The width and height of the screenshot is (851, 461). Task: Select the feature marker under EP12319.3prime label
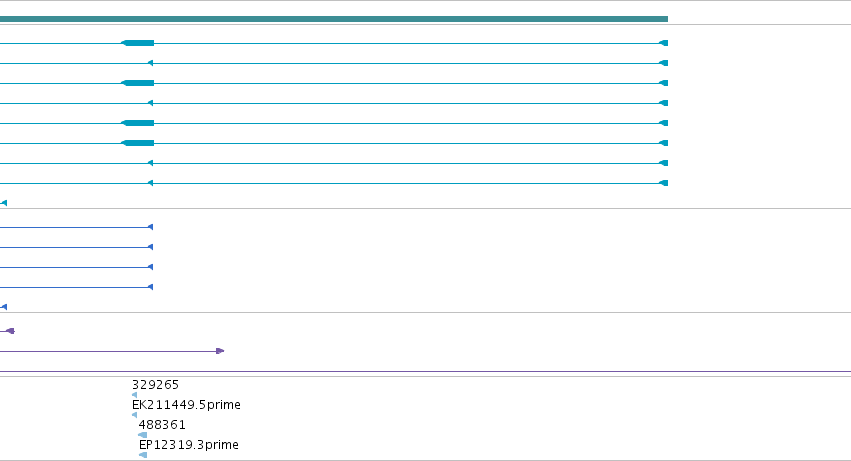tap(143, 455)
